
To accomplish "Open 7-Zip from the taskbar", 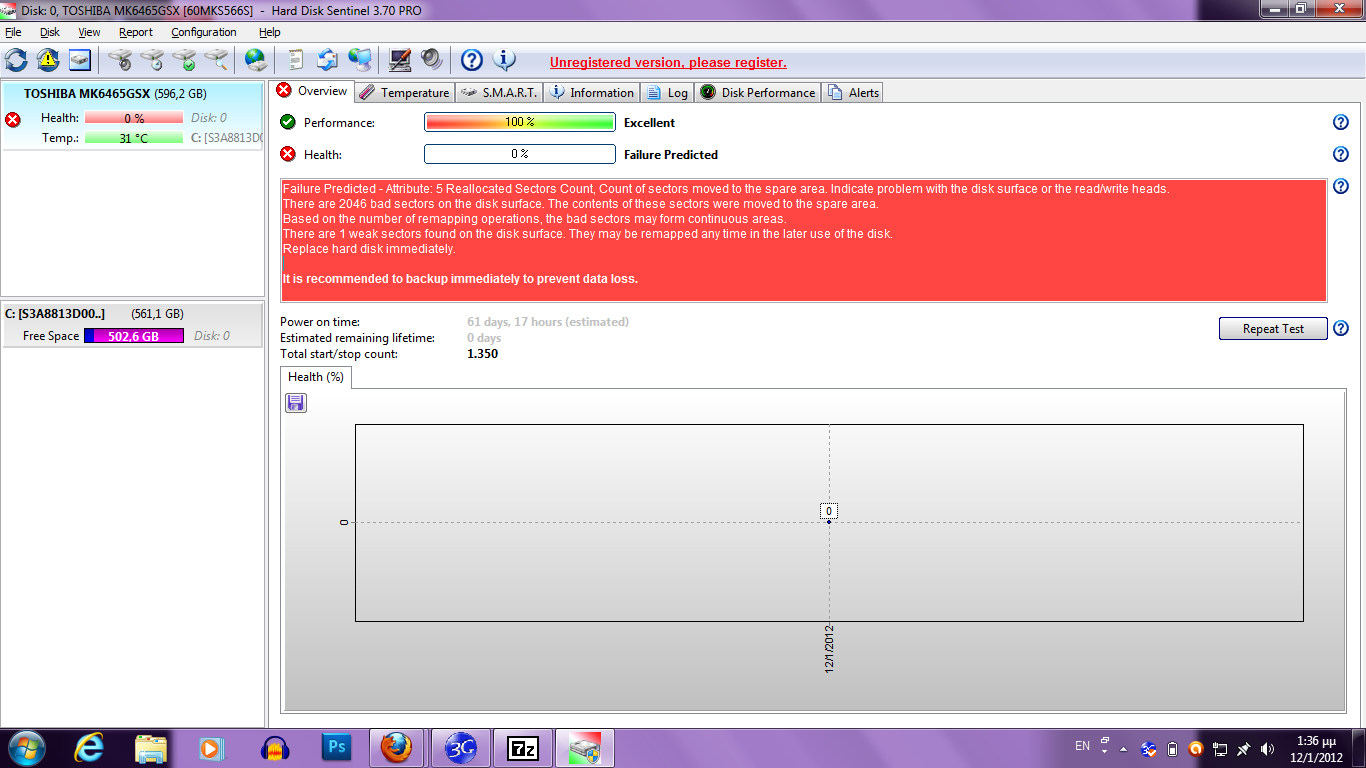I will tap(521, 747).
